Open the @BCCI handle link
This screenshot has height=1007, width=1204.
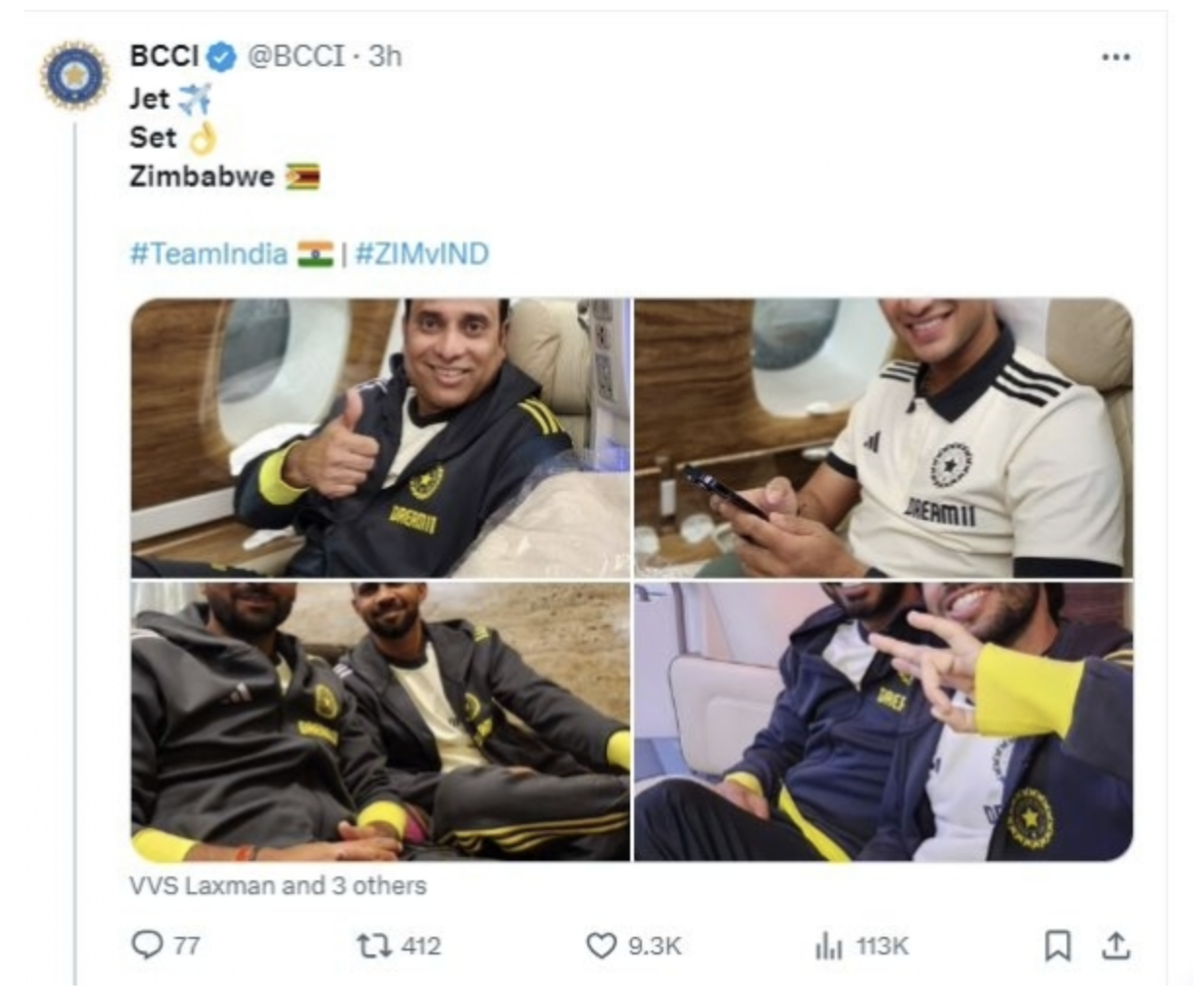coord(295,56)
